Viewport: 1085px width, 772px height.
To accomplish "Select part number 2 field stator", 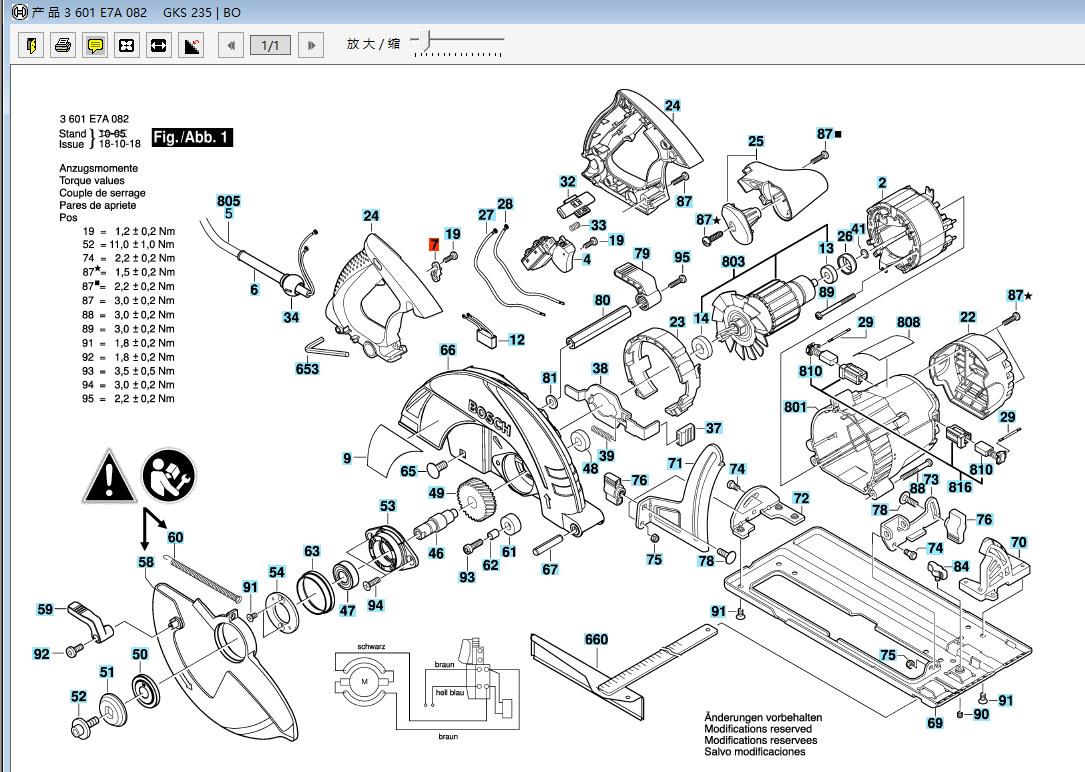I will (882, 183).
